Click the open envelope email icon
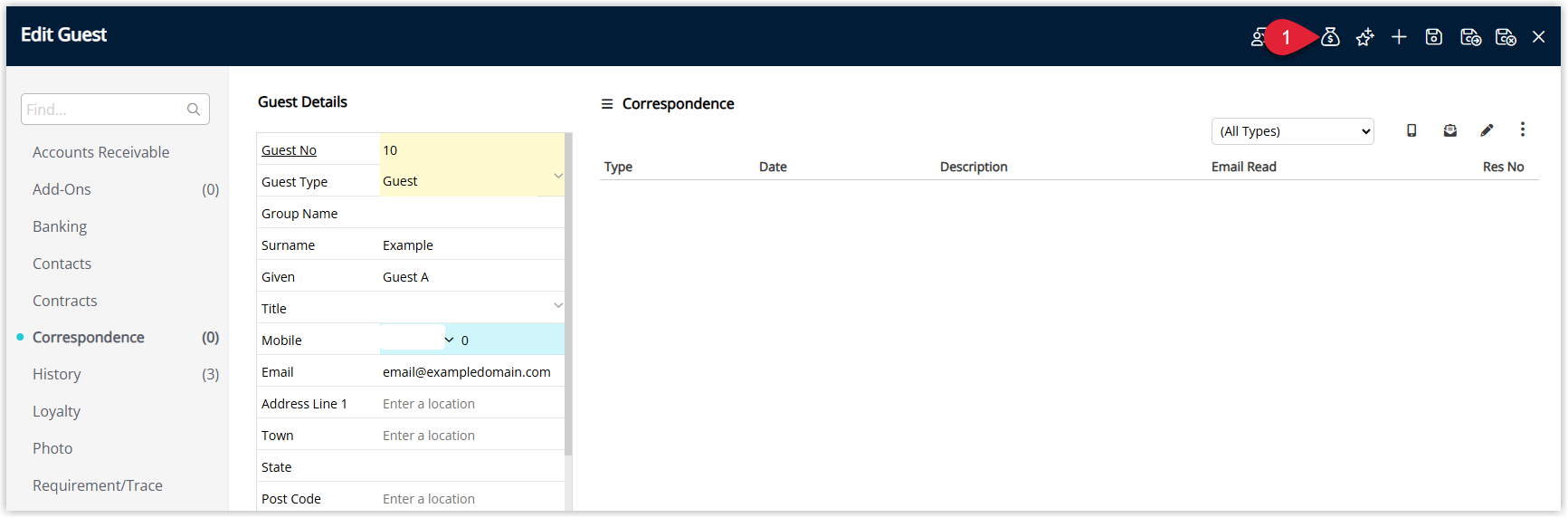The width and height of the screenshot is (1568, 518). pos(1450,130)
